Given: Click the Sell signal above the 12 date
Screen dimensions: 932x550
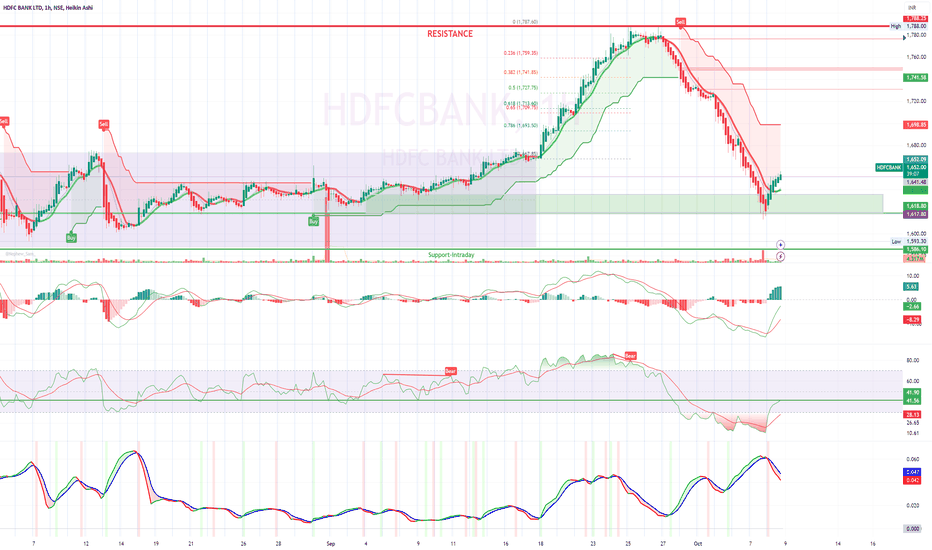Looking at the screenshot, I should (104, 124).
